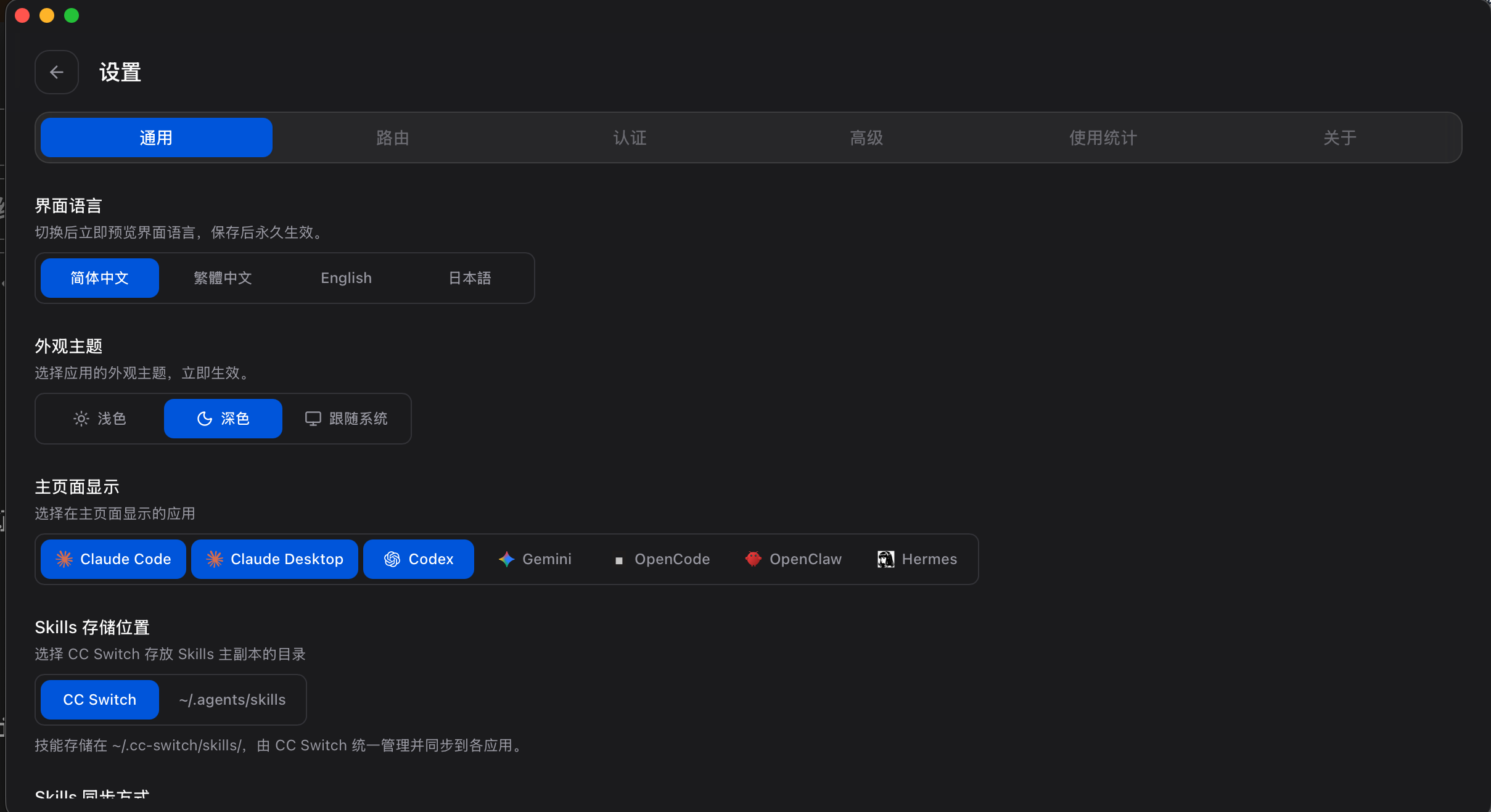Choose the 跟随系统 theme option
1491x812 pixels.
347,419
